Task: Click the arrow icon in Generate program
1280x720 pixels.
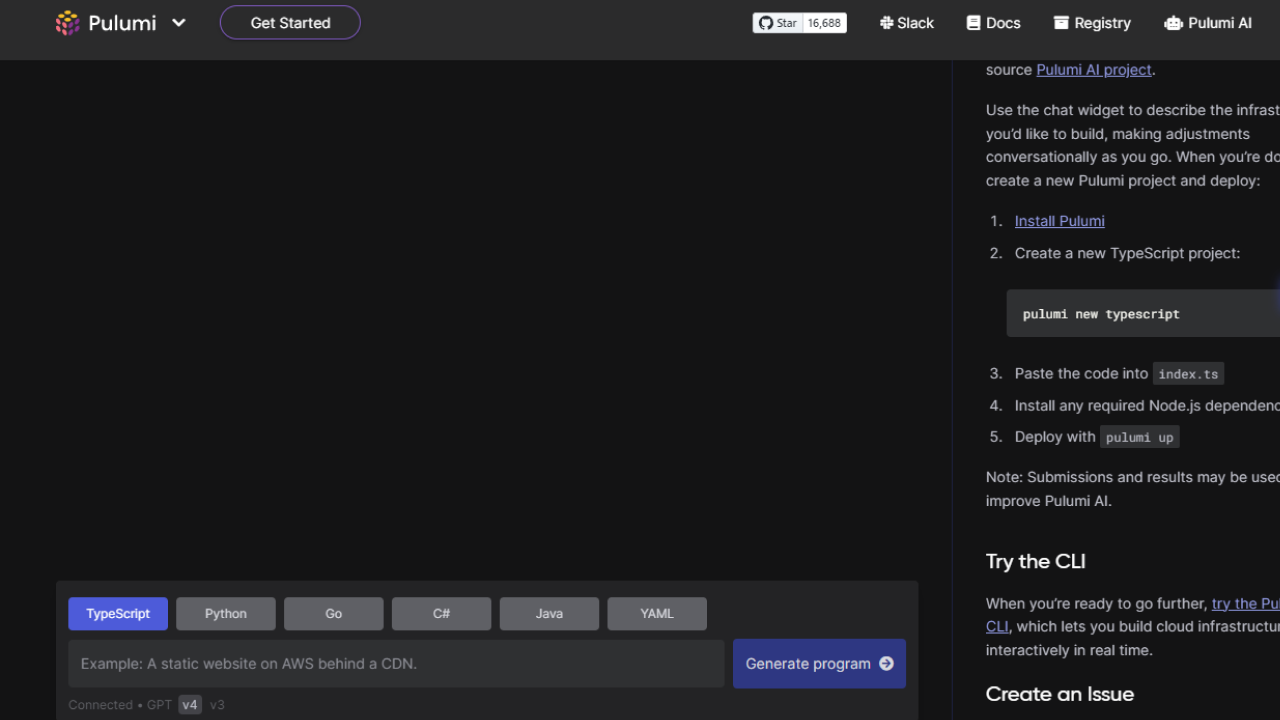Action: click(x=886, y=664)
